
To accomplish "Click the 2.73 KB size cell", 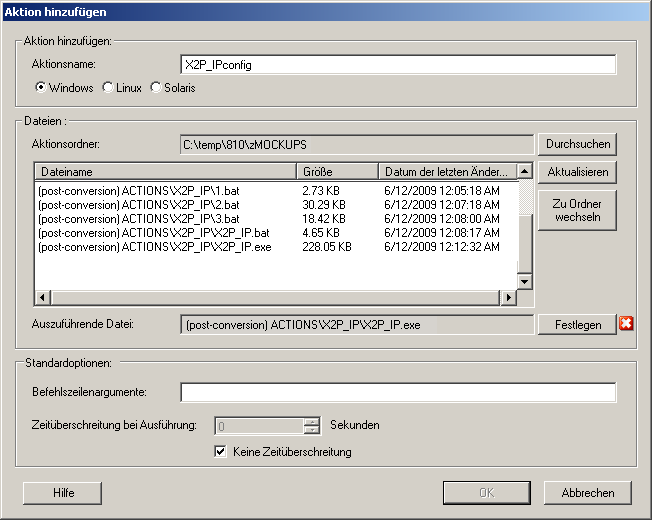I will click(x=321, y=191).
